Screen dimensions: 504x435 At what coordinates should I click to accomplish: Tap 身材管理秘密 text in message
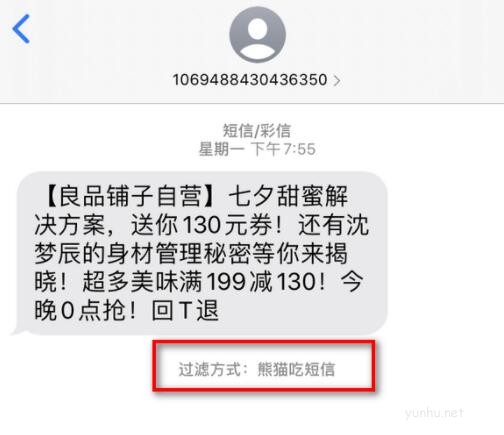[179, 254]
